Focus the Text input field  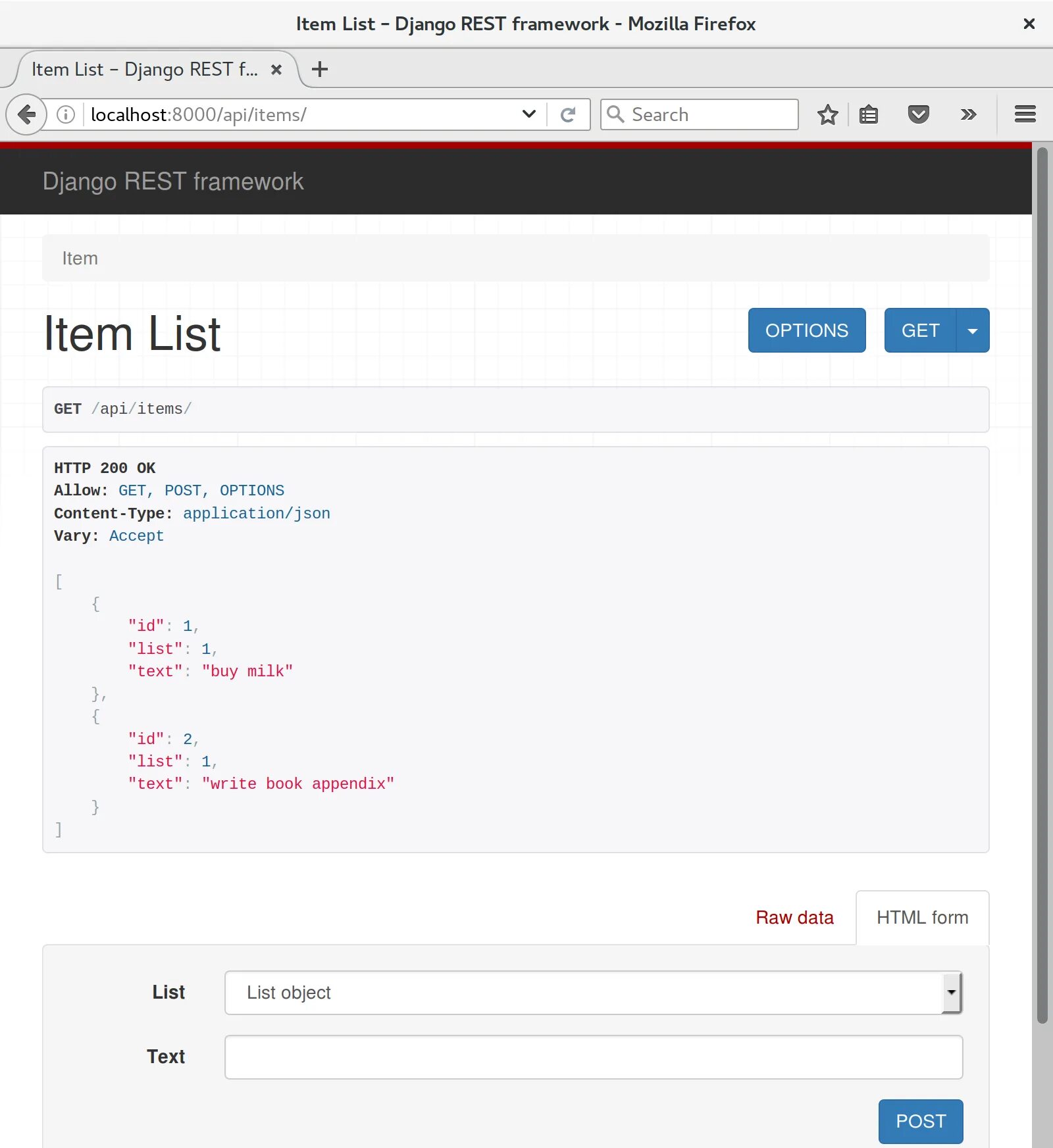pos(594,1057)
